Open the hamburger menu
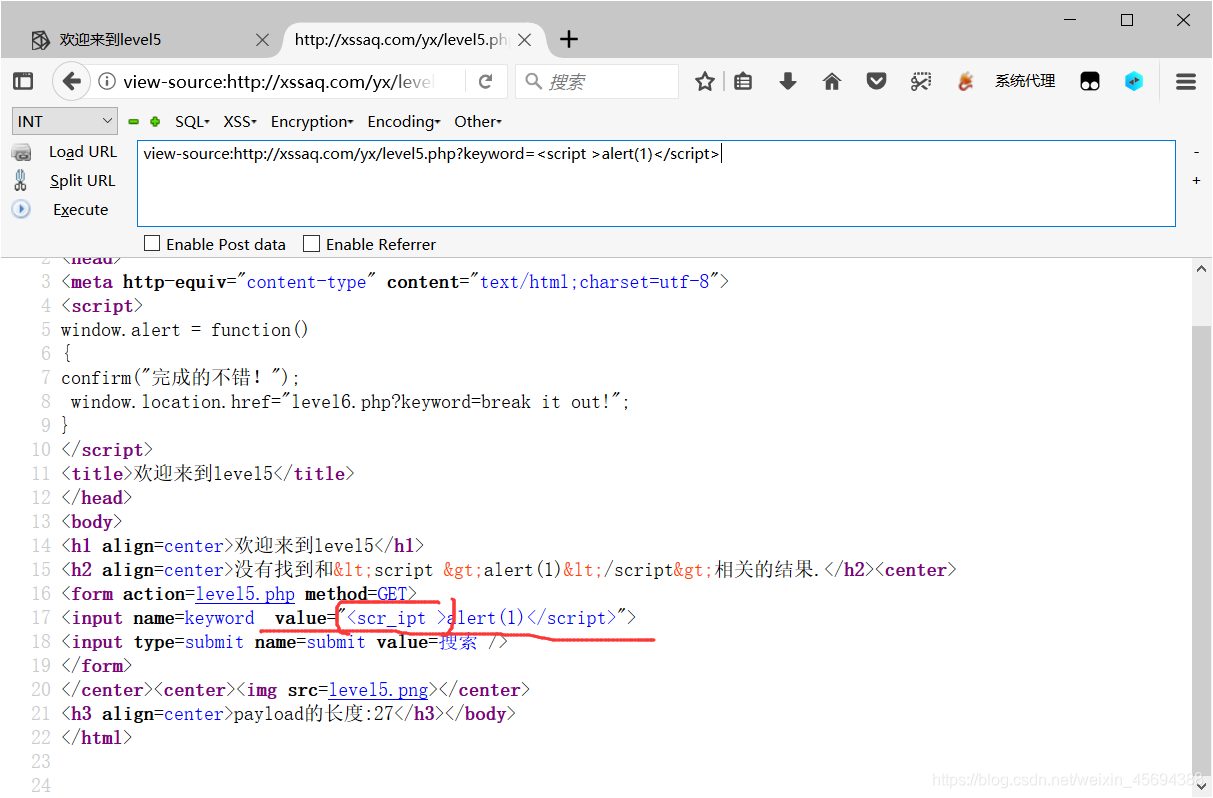This screenshot has width=1213, height=798. tap(1186, 82)
